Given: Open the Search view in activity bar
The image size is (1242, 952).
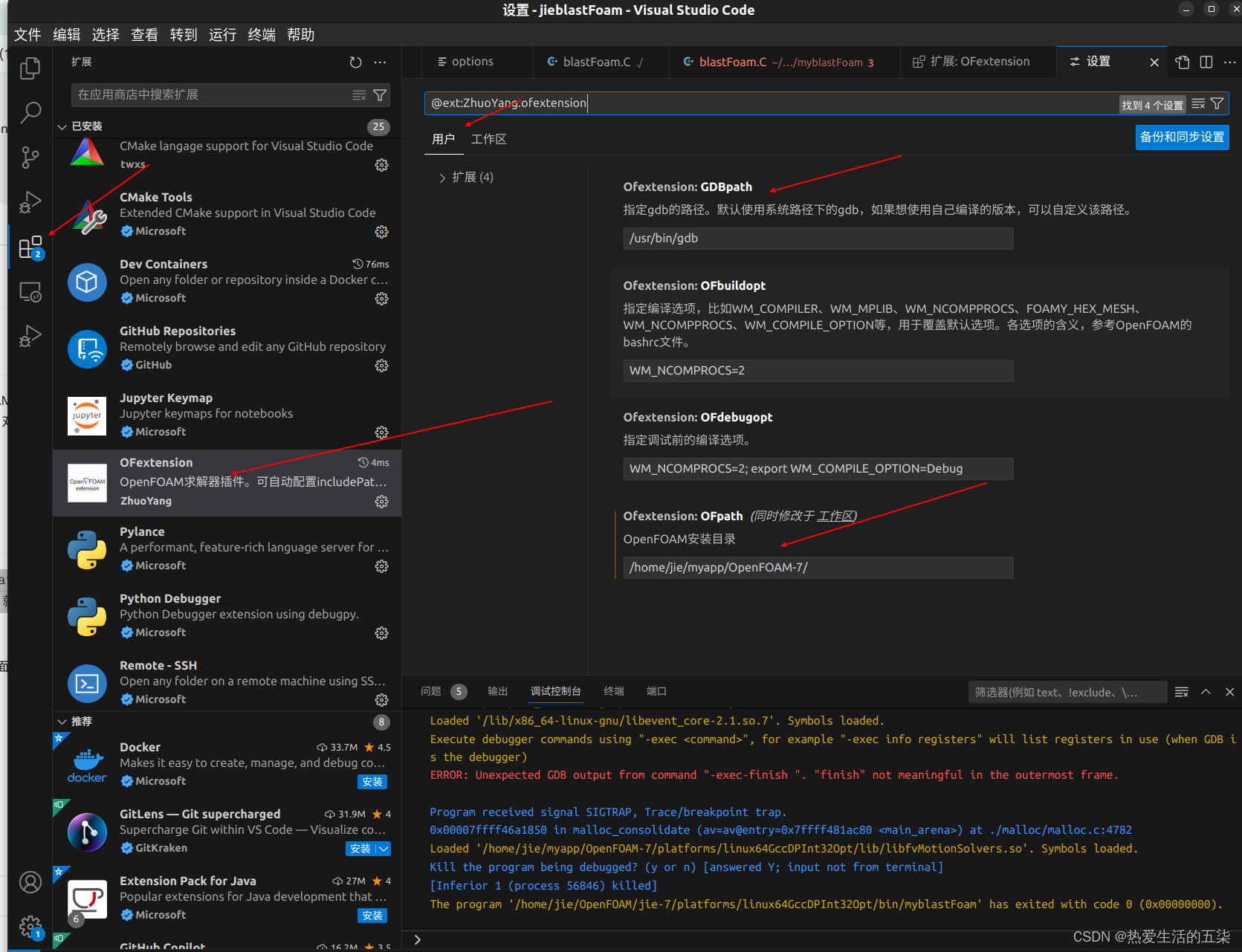Looking at the screenshot, I should [30, 112].
